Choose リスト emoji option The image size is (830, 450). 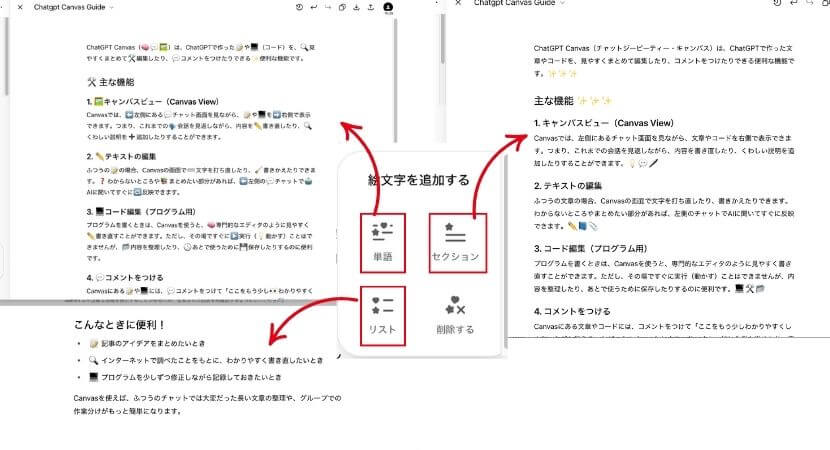(x=383, y=316)
